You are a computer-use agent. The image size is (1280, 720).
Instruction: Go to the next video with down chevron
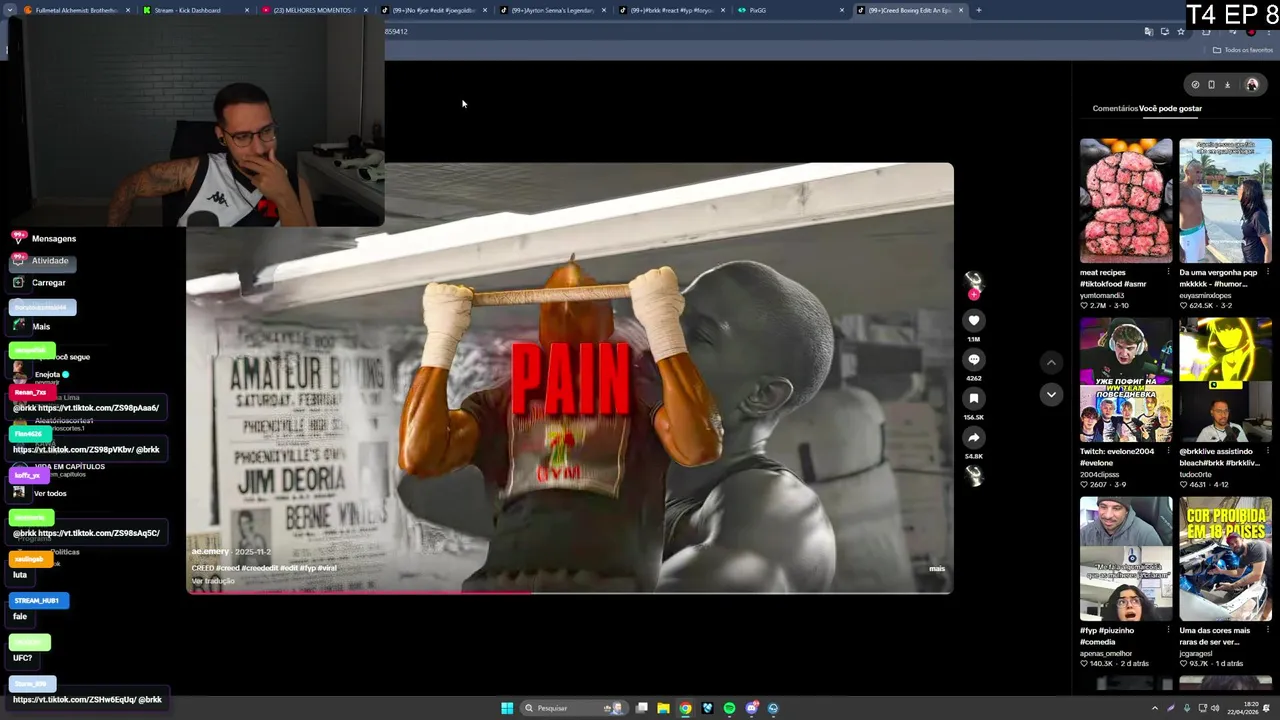1051,395
